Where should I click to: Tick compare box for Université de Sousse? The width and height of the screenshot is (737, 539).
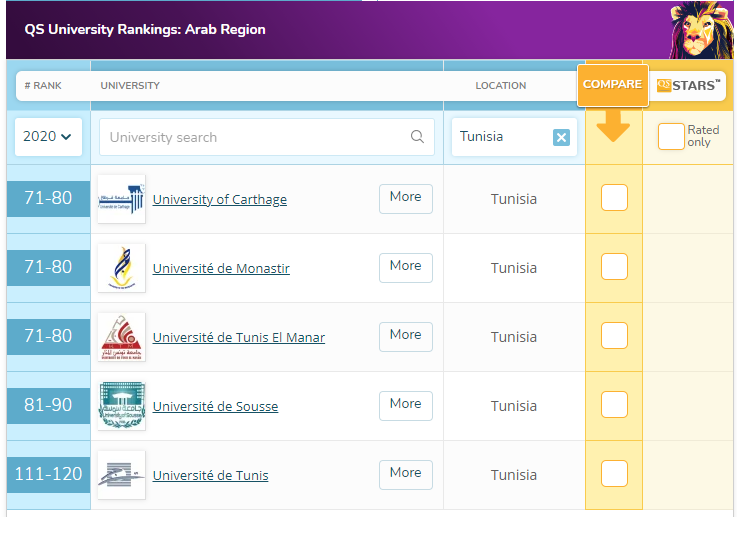(614, 405)
